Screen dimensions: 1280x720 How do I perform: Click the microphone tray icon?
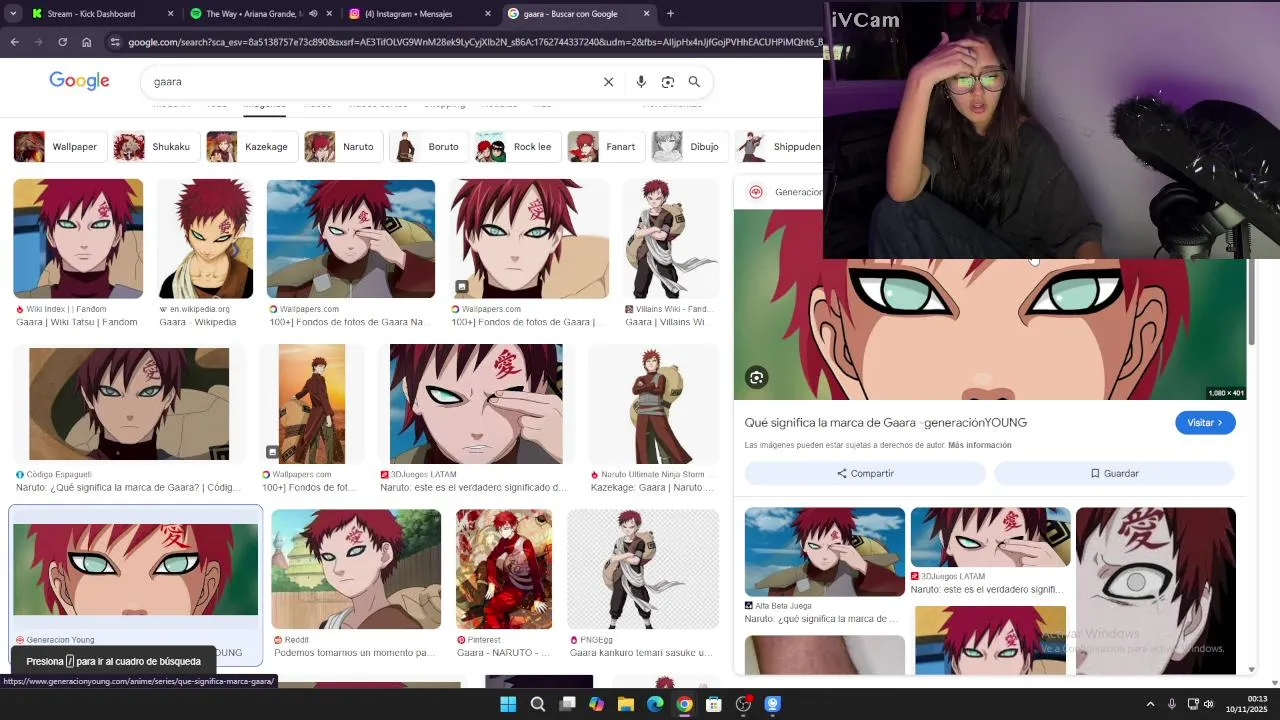tap(1172, 704)
